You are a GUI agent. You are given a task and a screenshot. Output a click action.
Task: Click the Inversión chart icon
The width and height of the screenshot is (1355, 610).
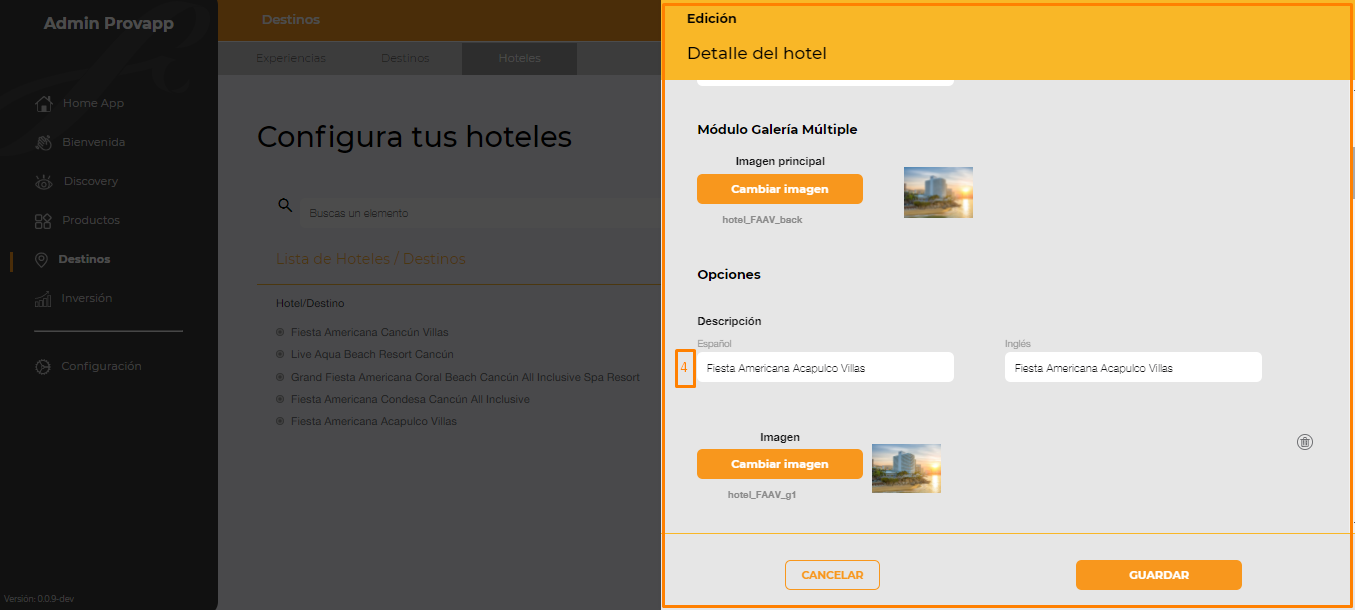tap(43, 298)
